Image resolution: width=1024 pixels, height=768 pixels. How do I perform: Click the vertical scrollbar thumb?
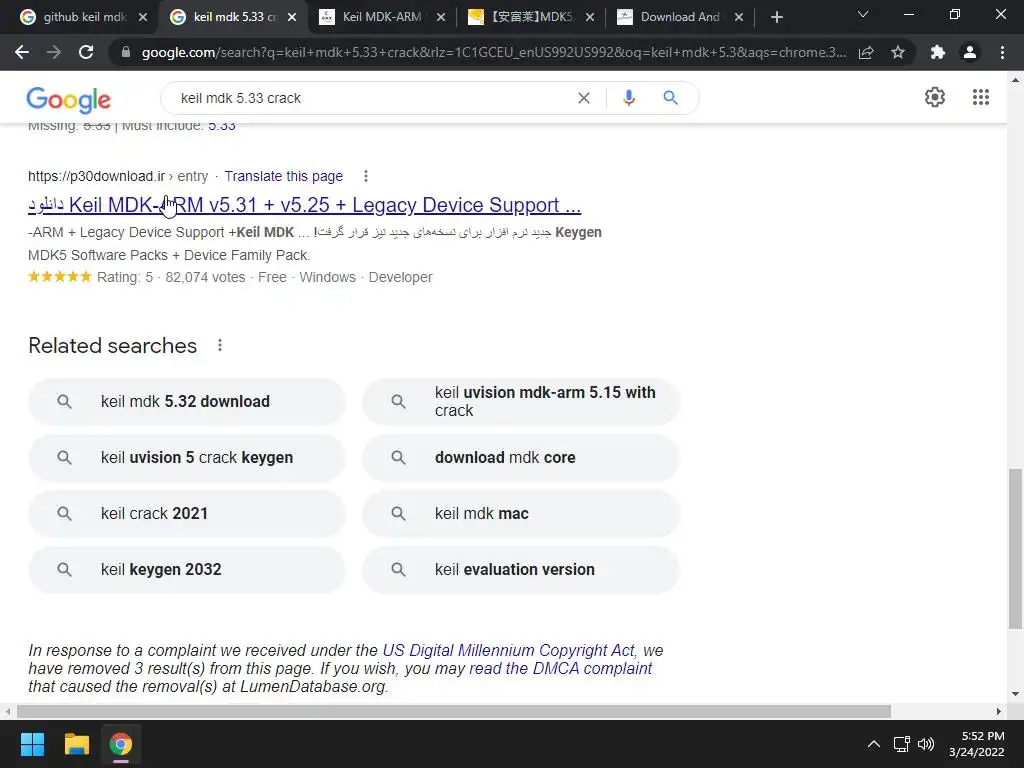[x=1015, y=549]
